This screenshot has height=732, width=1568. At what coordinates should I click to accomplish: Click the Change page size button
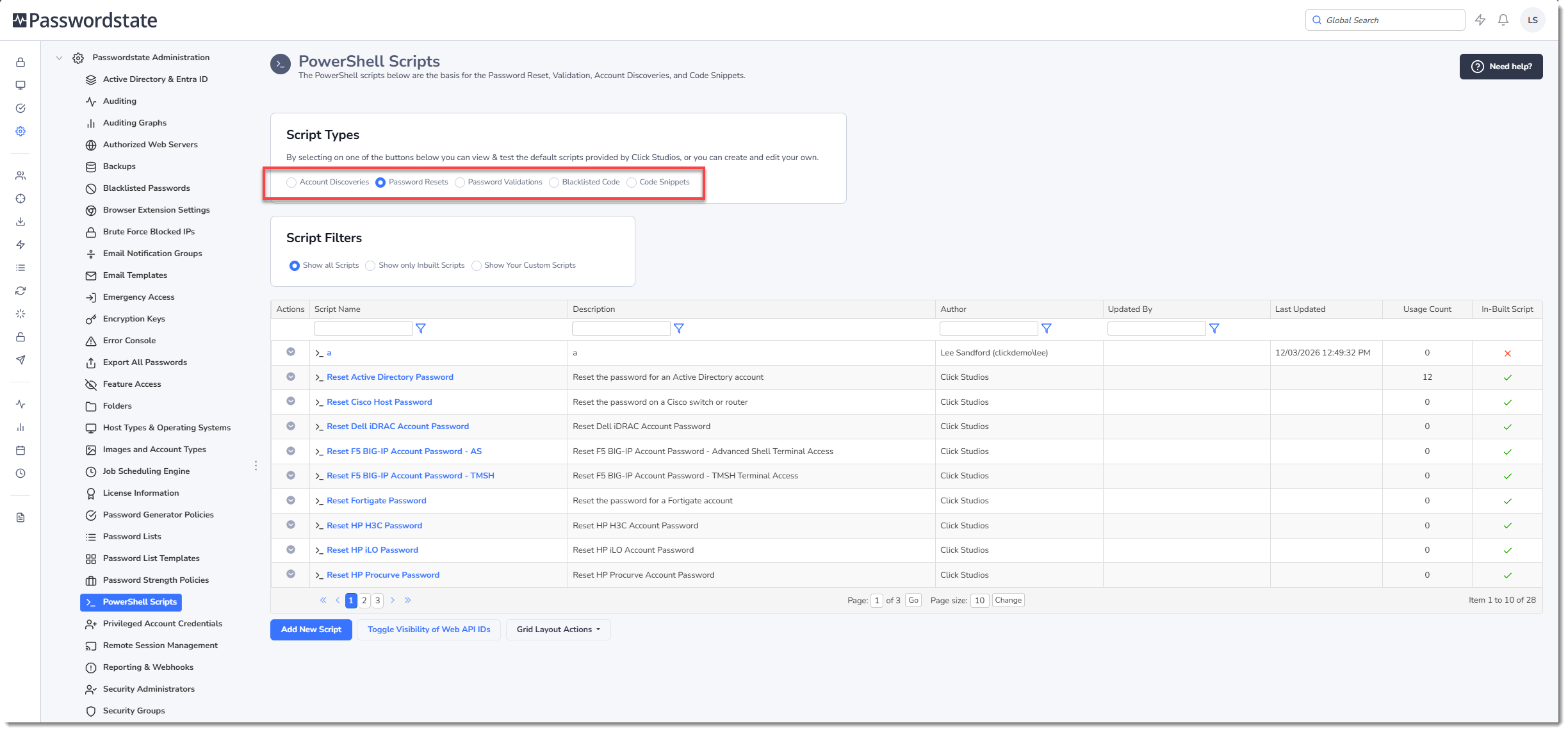[1008, 600]
